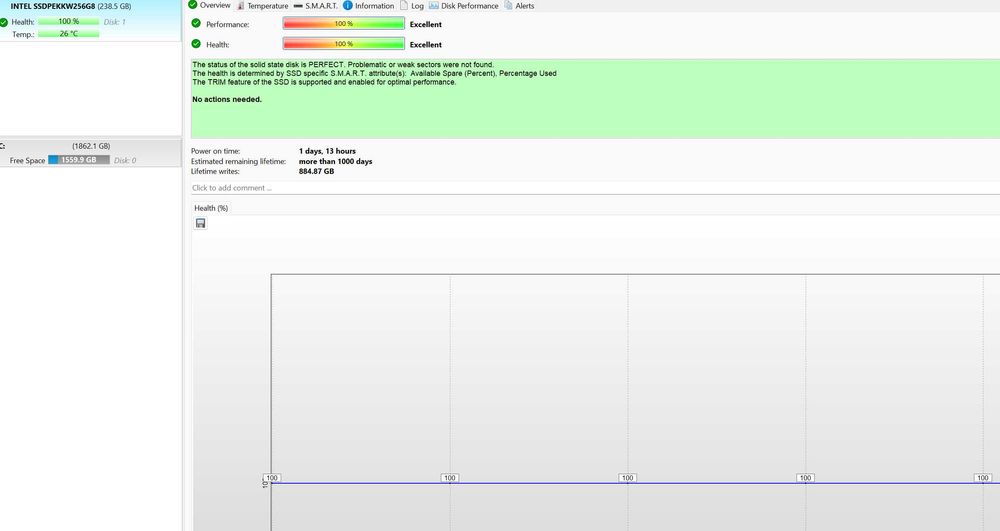Screen dimensions: 1000x531
Task: Click the 'Power on time:' label
Action: [x=216, y=151]
